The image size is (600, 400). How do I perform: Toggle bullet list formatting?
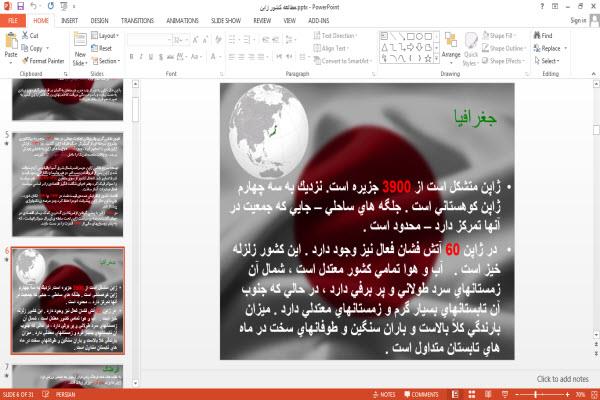(233, 40)
